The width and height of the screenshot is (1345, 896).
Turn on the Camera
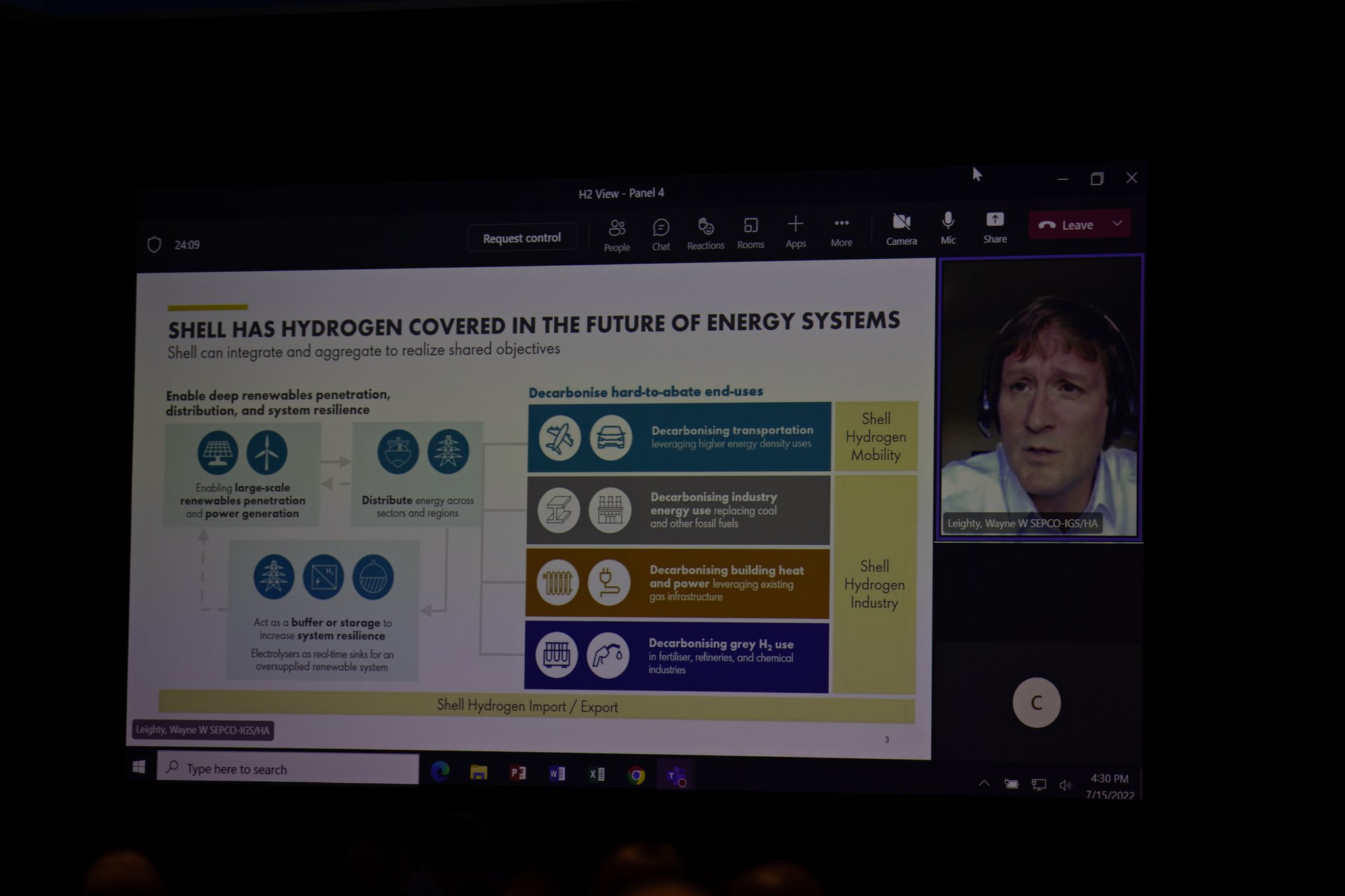coord(901,229)
